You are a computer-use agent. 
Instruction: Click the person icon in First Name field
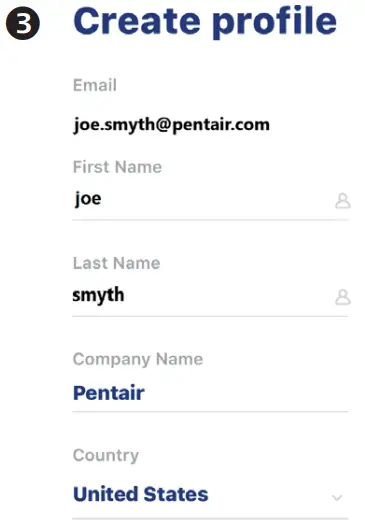(x=343, y=201)
